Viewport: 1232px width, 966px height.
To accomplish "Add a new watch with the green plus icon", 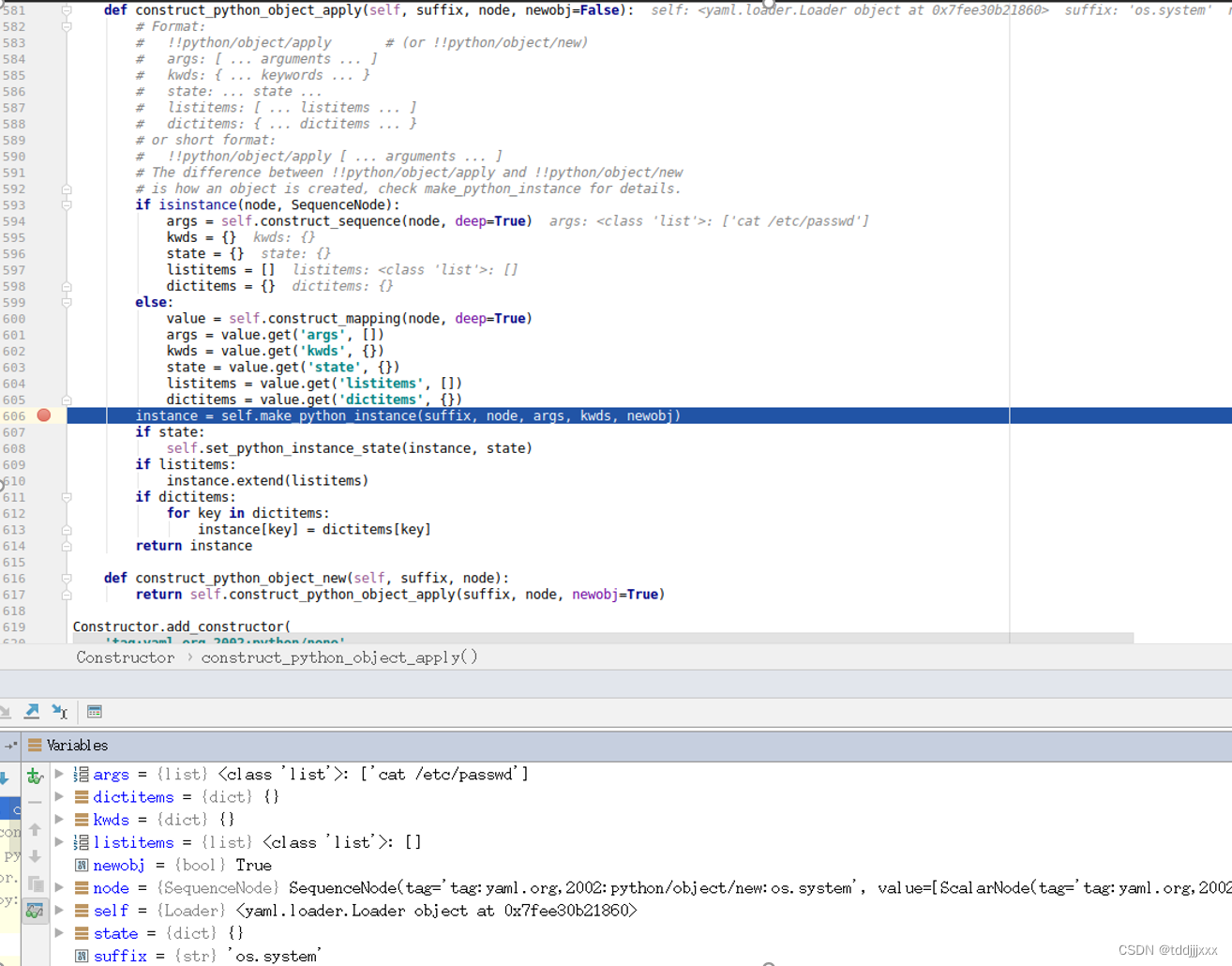I will coord(35,776).
